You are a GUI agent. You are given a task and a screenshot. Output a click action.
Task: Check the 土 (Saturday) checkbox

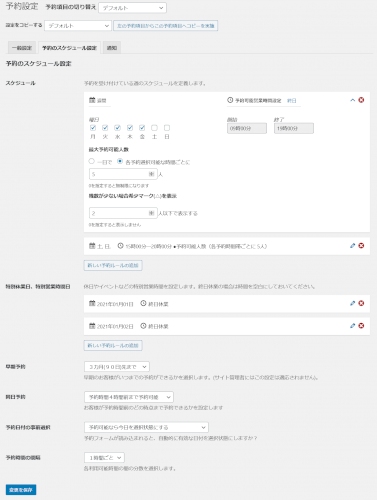coord(154,128)
